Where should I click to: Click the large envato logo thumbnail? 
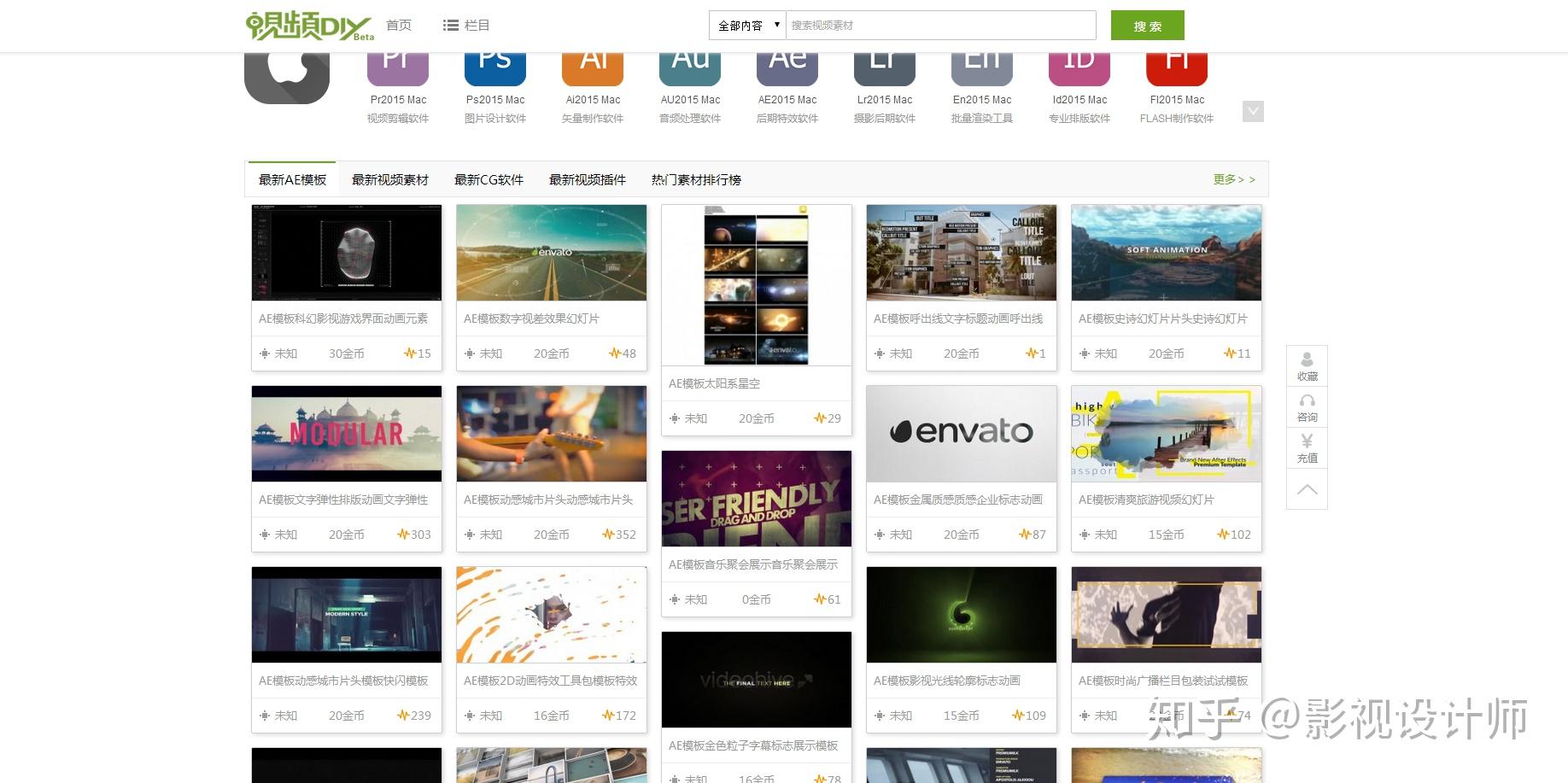(x=962, y=434)
